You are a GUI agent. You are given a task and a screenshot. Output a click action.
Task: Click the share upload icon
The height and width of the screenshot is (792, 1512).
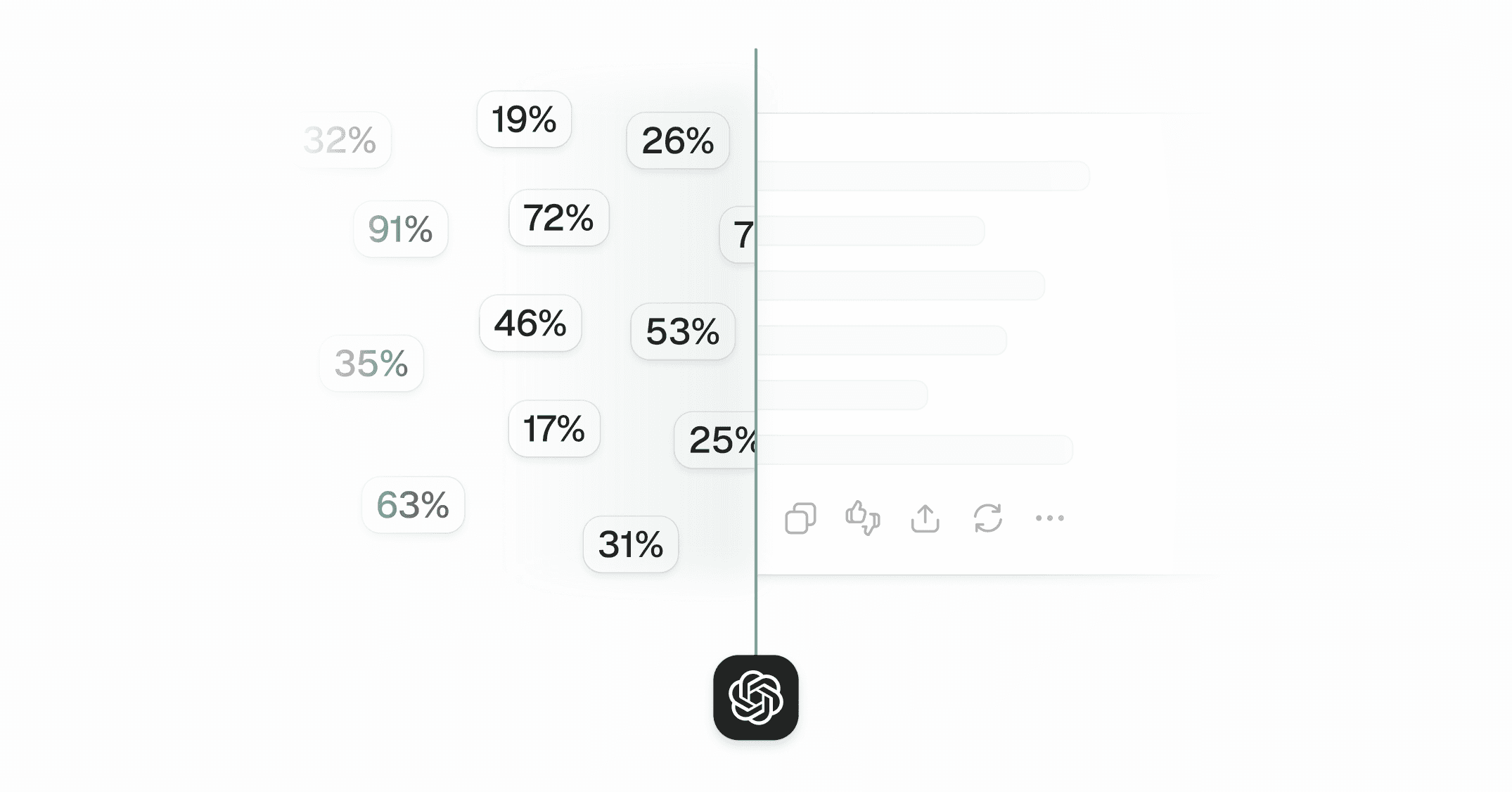click(x=925, y=518)
